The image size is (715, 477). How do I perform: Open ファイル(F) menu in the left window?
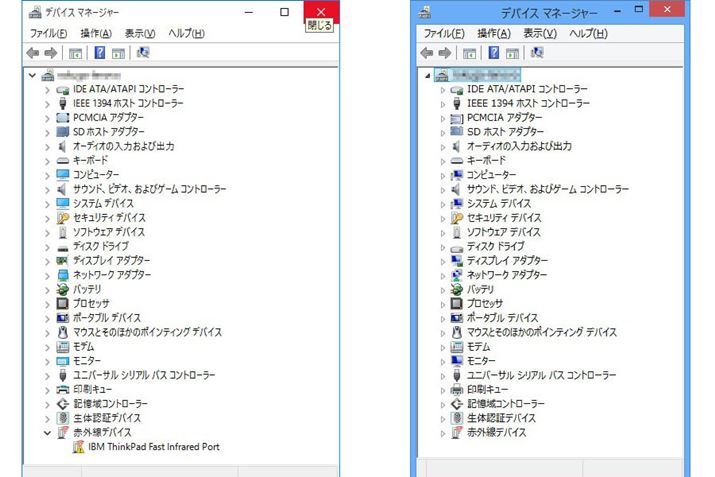[50, 33]
